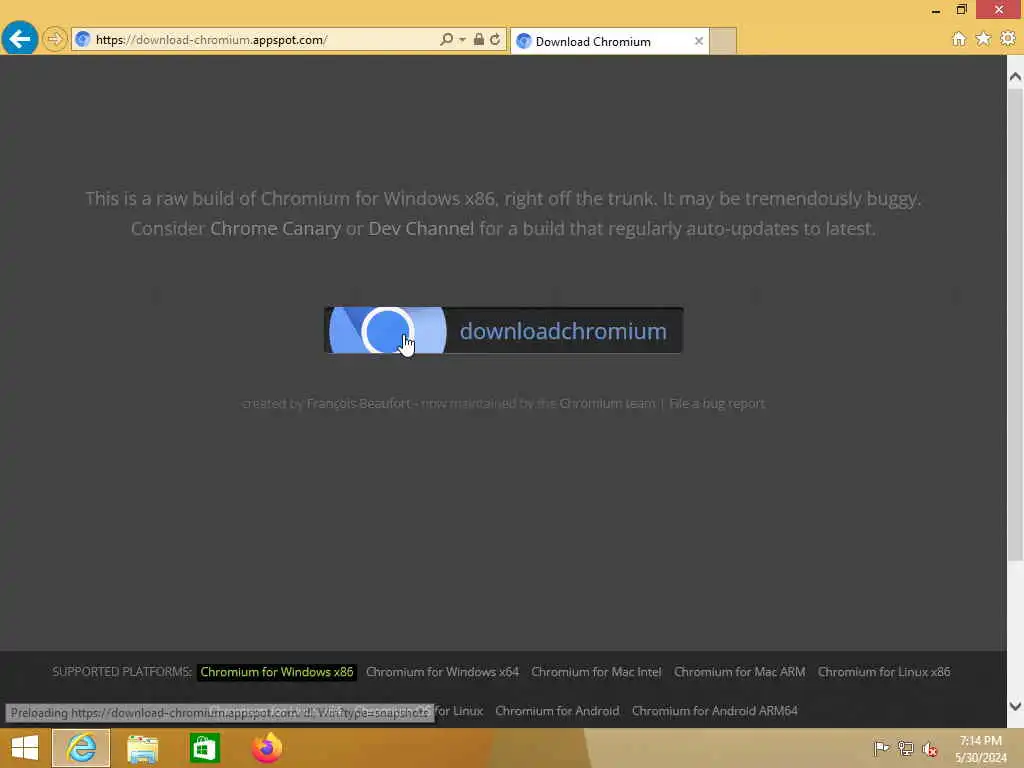The width and height of the screenshot is (1024, 768).
Task: Click the Chromium logo on download button
Action: 387,330
